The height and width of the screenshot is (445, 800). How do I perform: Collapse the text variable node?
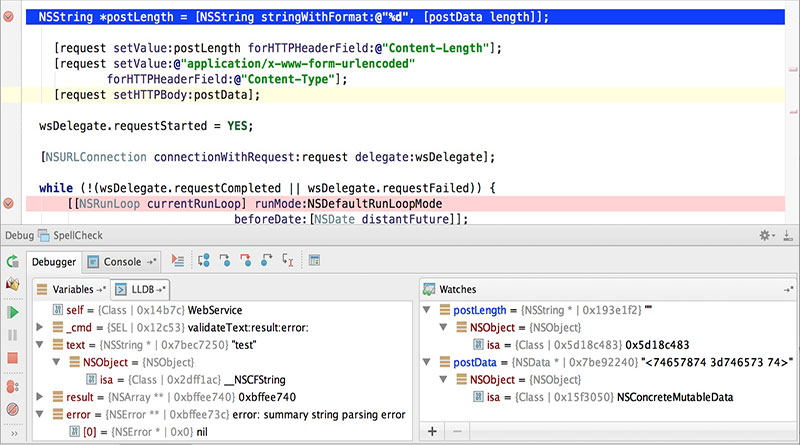39,344
